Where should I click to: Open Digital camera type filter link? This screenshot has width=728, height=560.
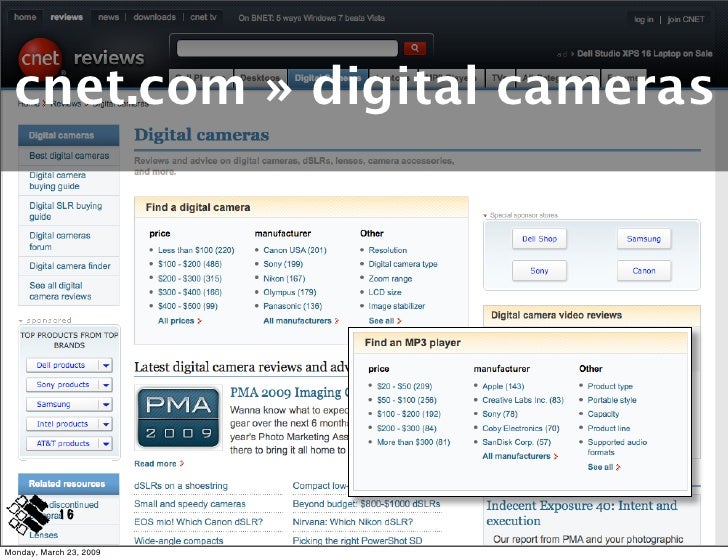point(403,264)
